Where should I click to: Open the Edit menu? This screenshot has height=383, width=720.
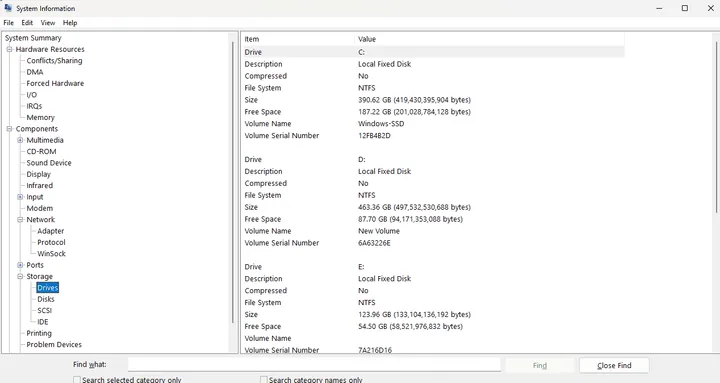click(27, 23)
